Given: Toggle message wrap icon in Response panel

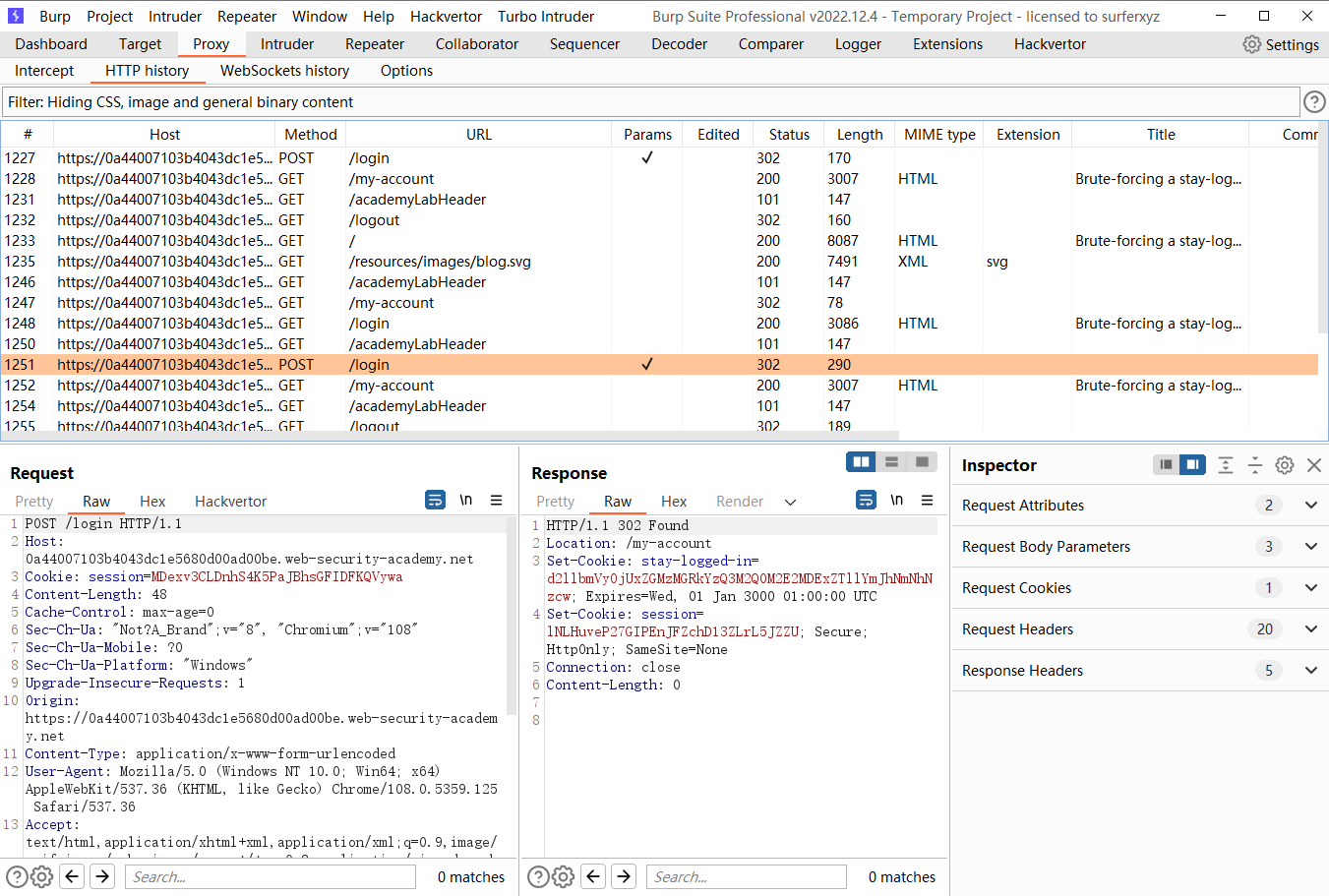Looking at the screenshot, I should coord(866,500).
